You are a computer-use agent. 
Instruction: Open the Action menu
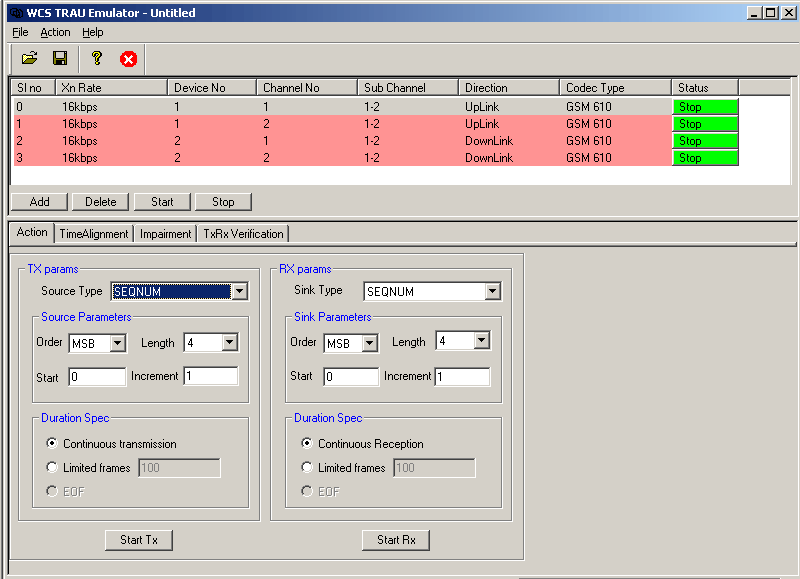(x=55, y=32)
